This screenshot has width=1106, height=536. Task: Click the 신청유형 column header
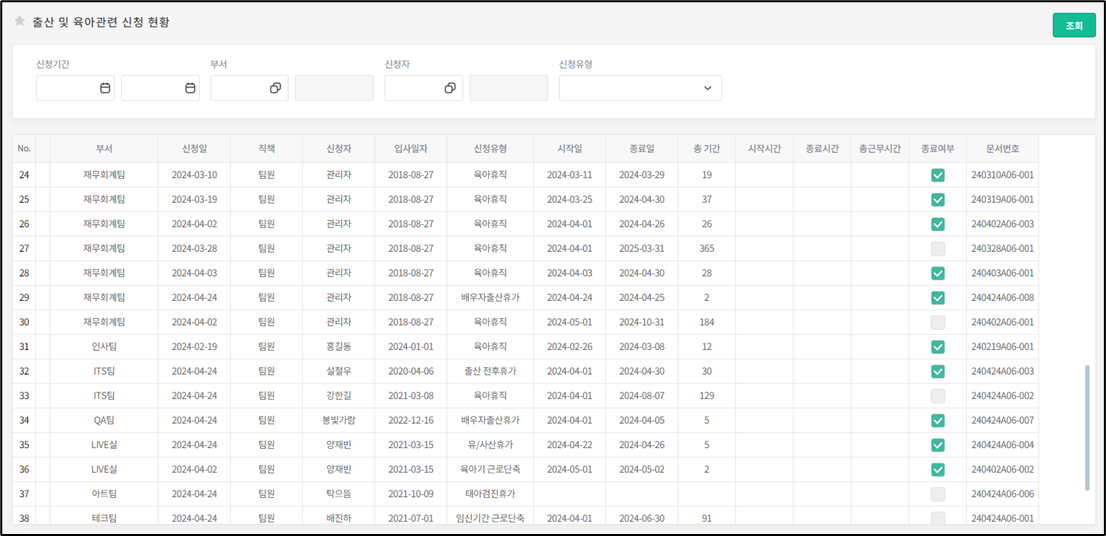point(490,149)
